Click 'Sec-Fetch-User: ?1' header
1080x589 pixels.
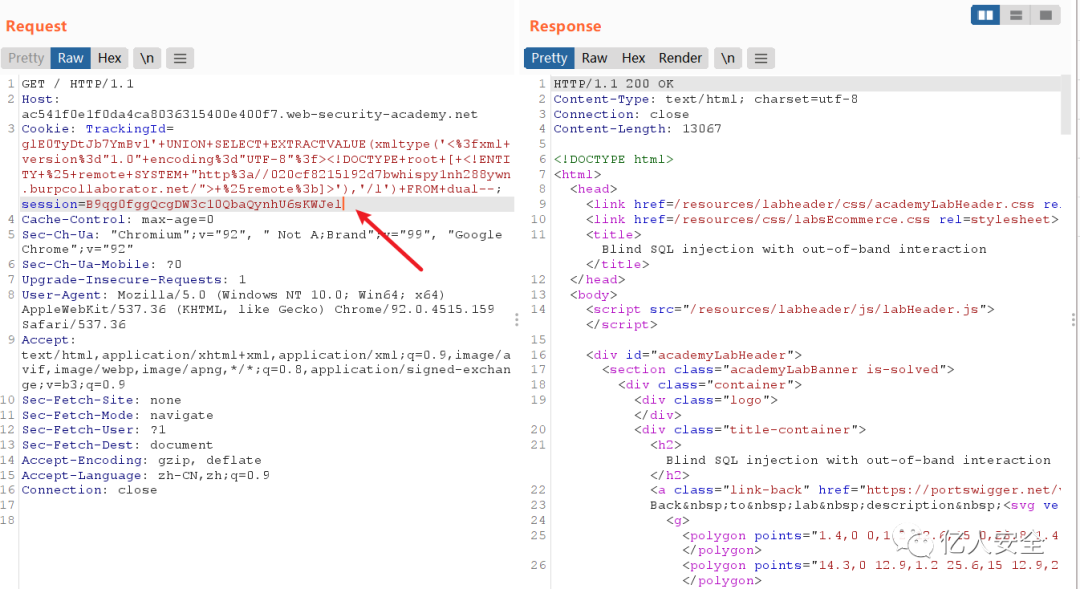94,430
